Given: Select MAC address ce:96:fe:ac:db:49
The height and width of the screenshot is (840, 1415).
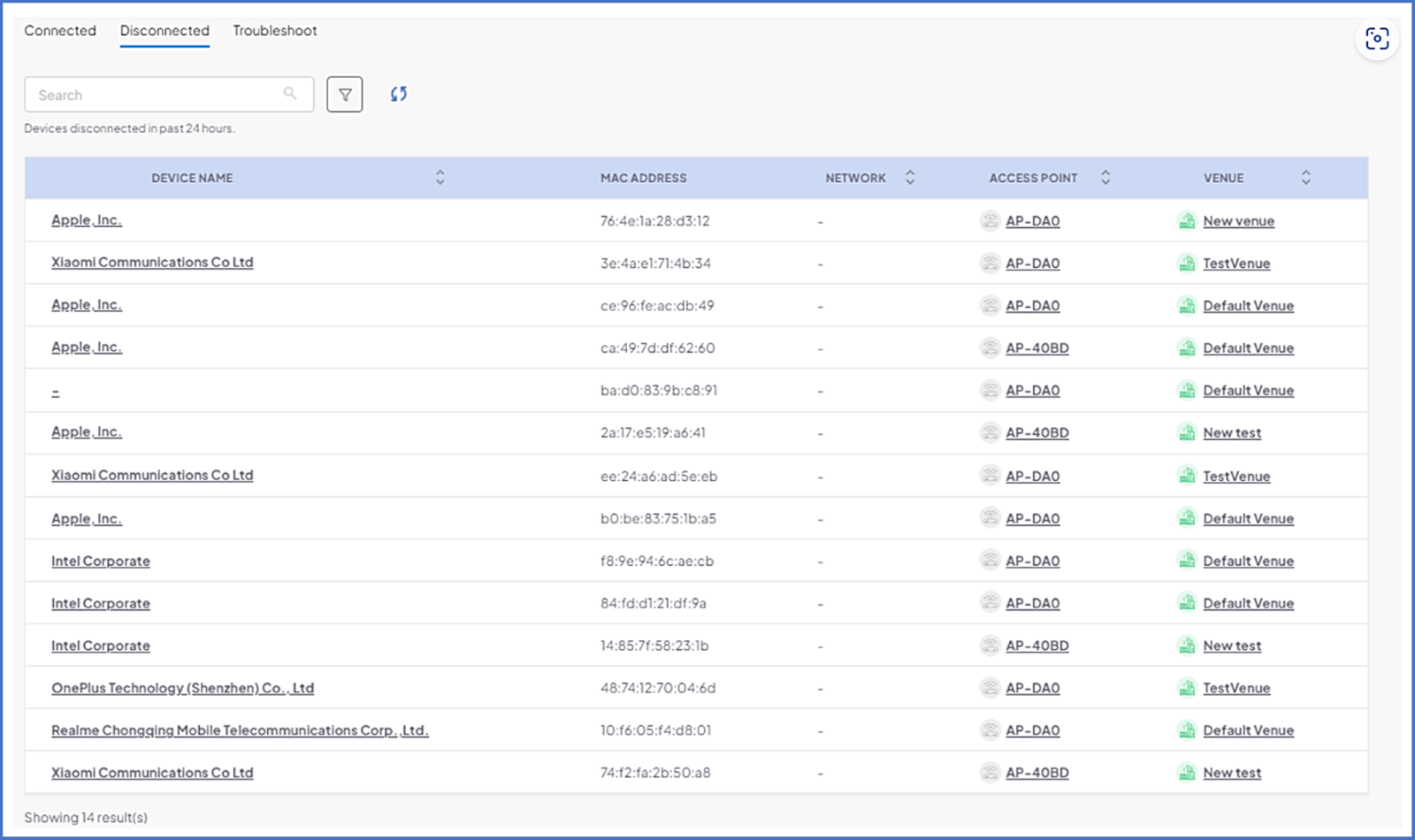Looking at the screenshot, I should tap(657, 305).
